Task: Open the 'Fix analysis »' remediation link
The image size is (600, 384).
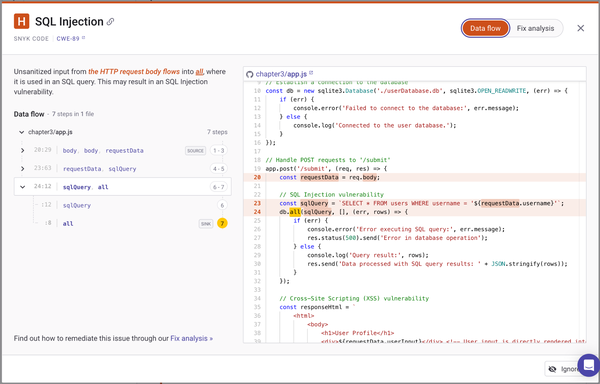Action: 192,338
